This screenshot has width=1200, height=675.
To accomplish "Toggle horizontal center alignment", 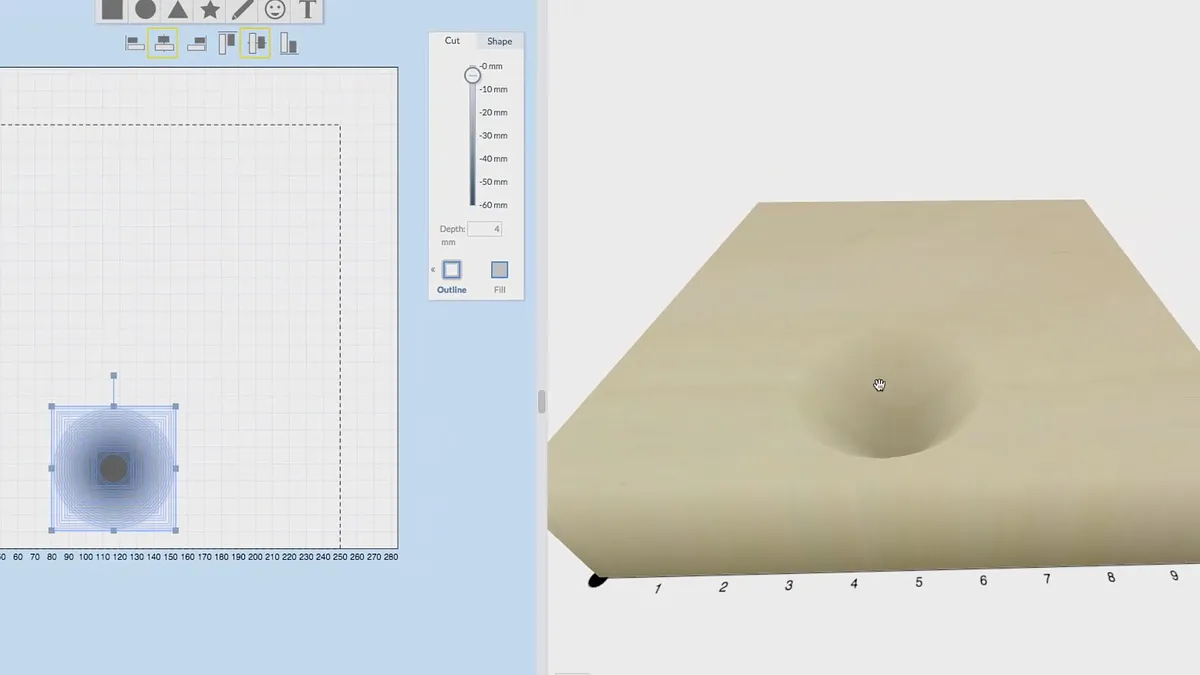I will (162, 43).
